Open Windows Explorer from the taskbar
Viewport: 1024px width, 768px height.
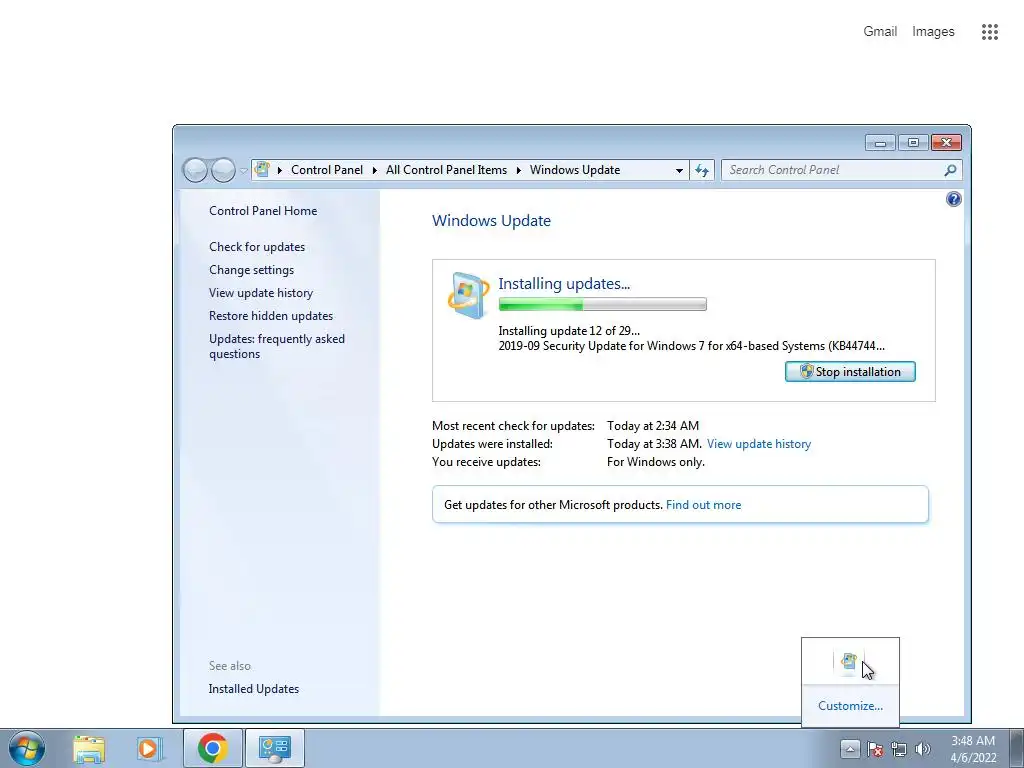[89, 748]
